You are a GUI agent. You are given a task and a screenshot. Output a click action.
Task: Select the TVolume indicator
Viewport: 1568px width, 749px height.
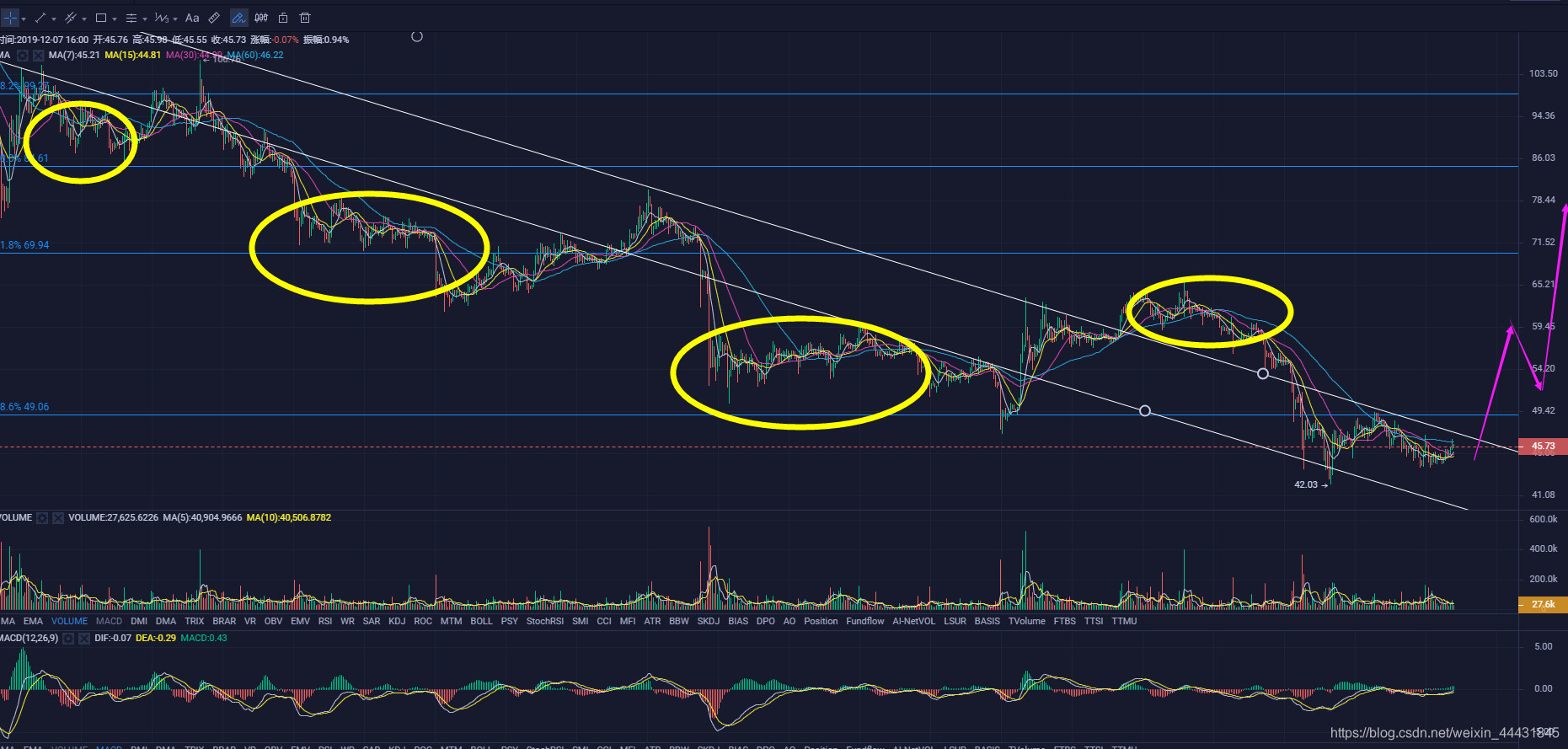pyautogui.click(x=1026, y=621)
